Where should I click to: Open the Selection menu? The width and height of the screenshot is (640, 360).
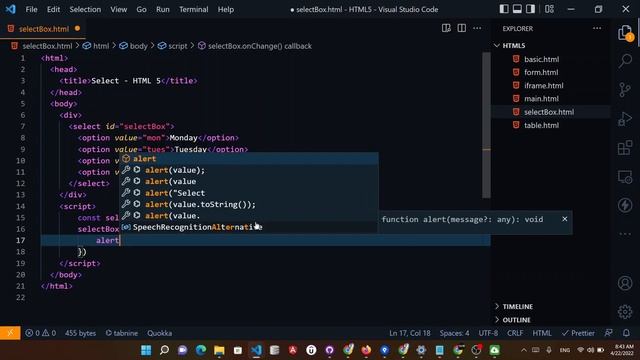(x=85, y=9)
